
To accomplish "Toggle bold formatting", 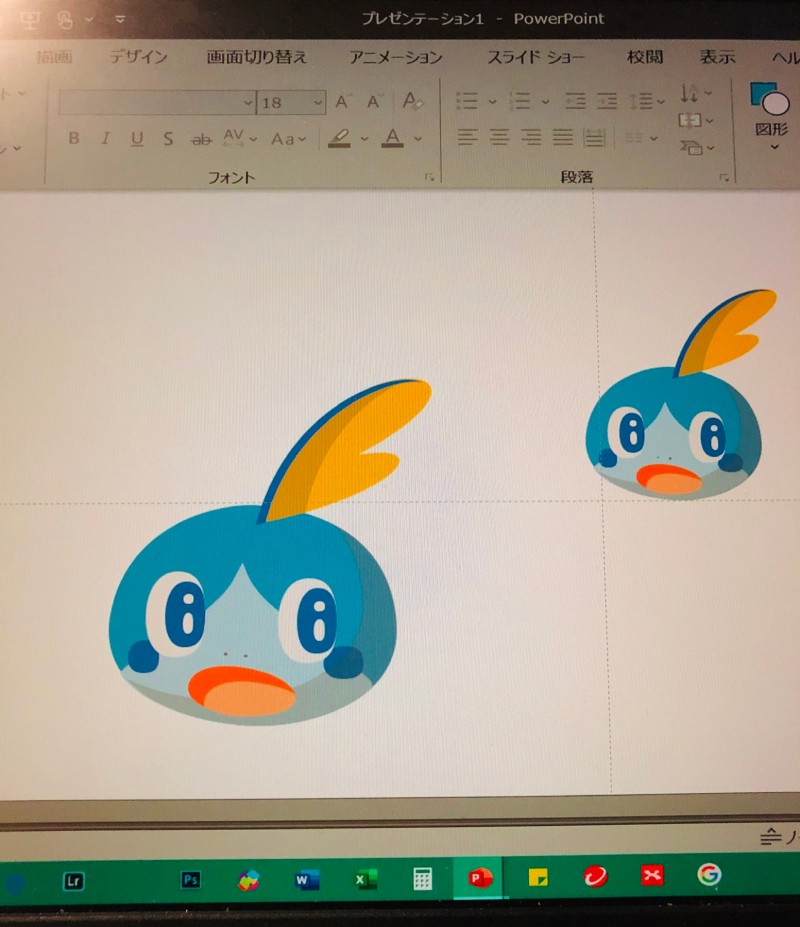I will tap(73, 138).
